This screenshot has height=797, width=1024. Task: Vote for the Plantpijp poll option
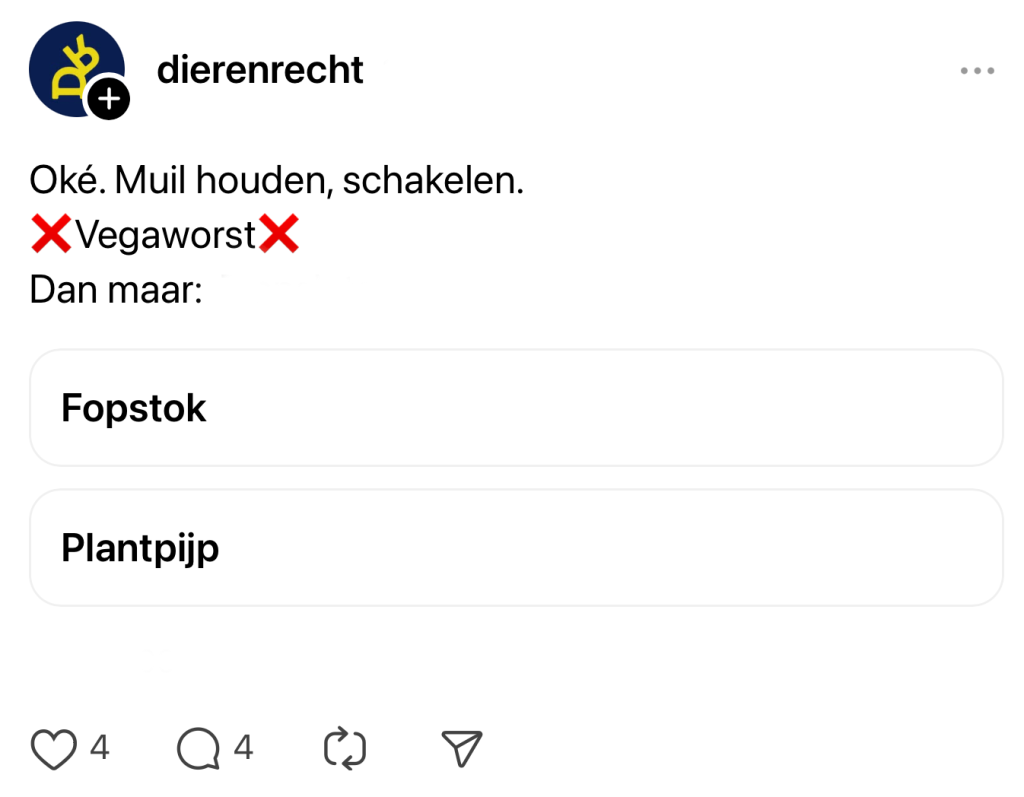click(516, 548)
